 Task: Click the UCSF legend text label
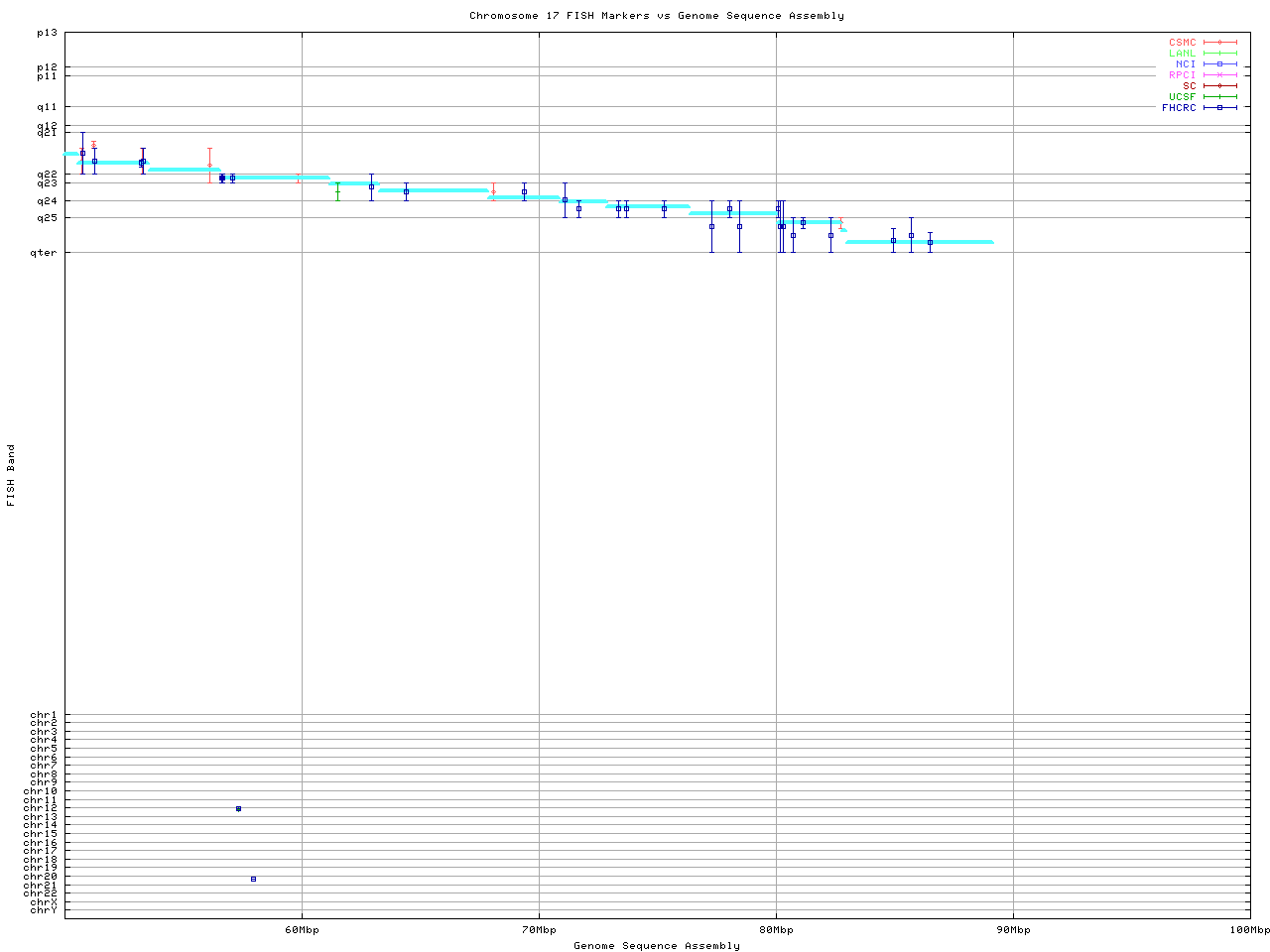1182,96
